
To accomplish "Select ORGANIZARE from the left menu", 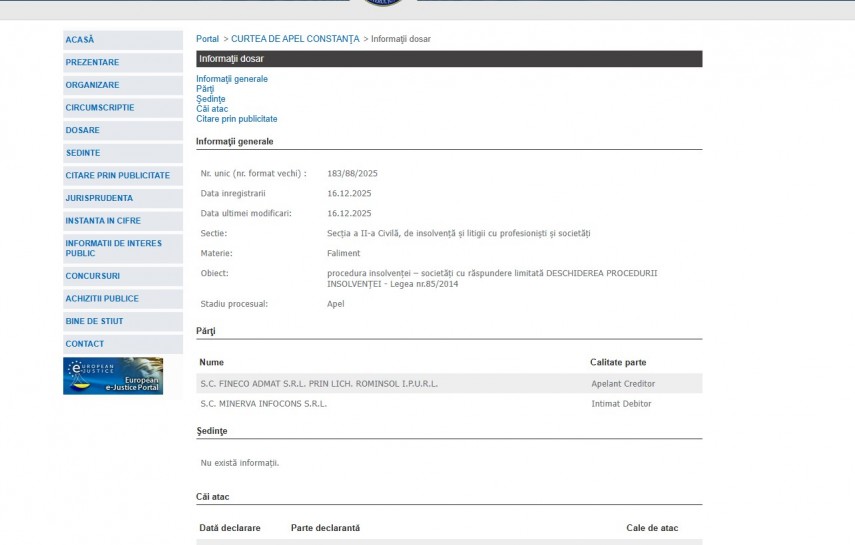I will (92, 85).
